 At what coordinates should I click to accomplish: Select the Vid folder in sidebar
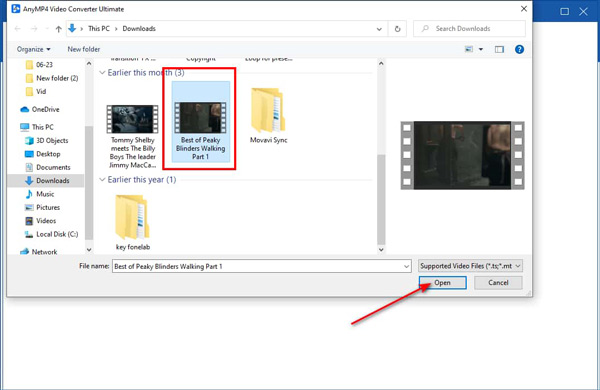(36, 91)
